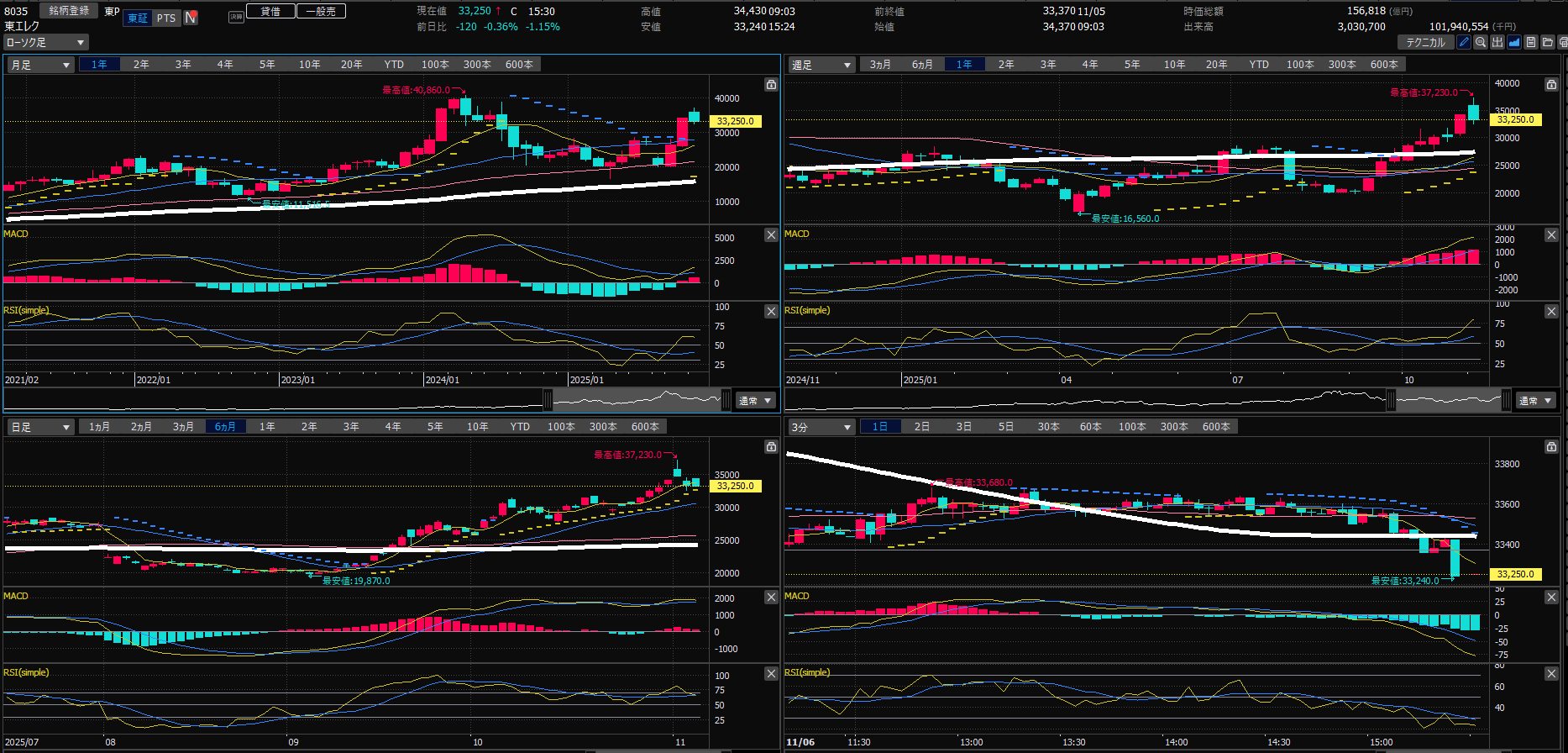Click the floppy disk save icon
Screen dimensions: 1568x753
point(1531,42)
